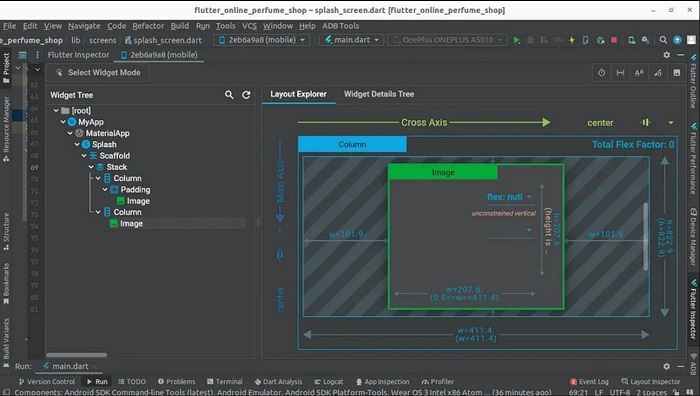Image resolution: width=700 pixels, height=396 pixels.
Task: Open the Event Log
Action: pos(589,382)
